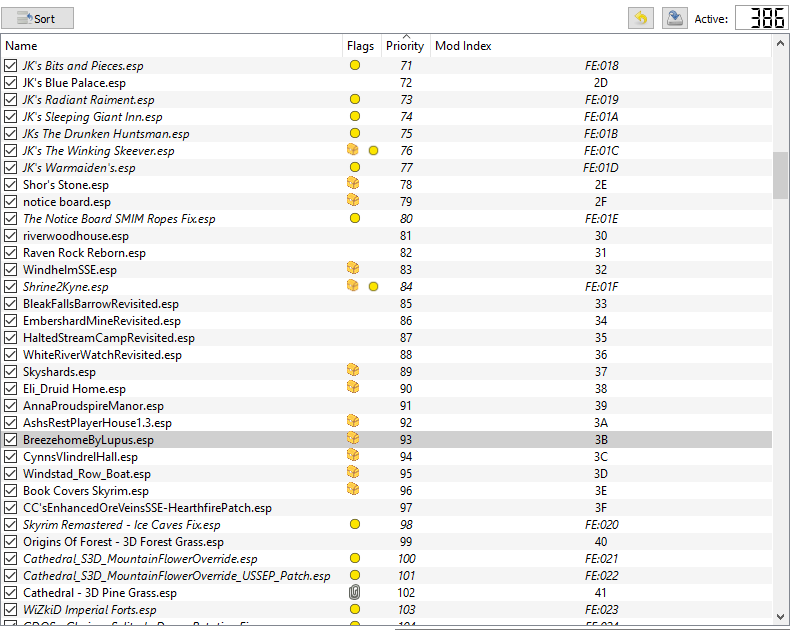The height and width of the screenshot is (630, 790).
Task: Click priority 99 cell
Action: pyautogui.click(x=406, y=542)
